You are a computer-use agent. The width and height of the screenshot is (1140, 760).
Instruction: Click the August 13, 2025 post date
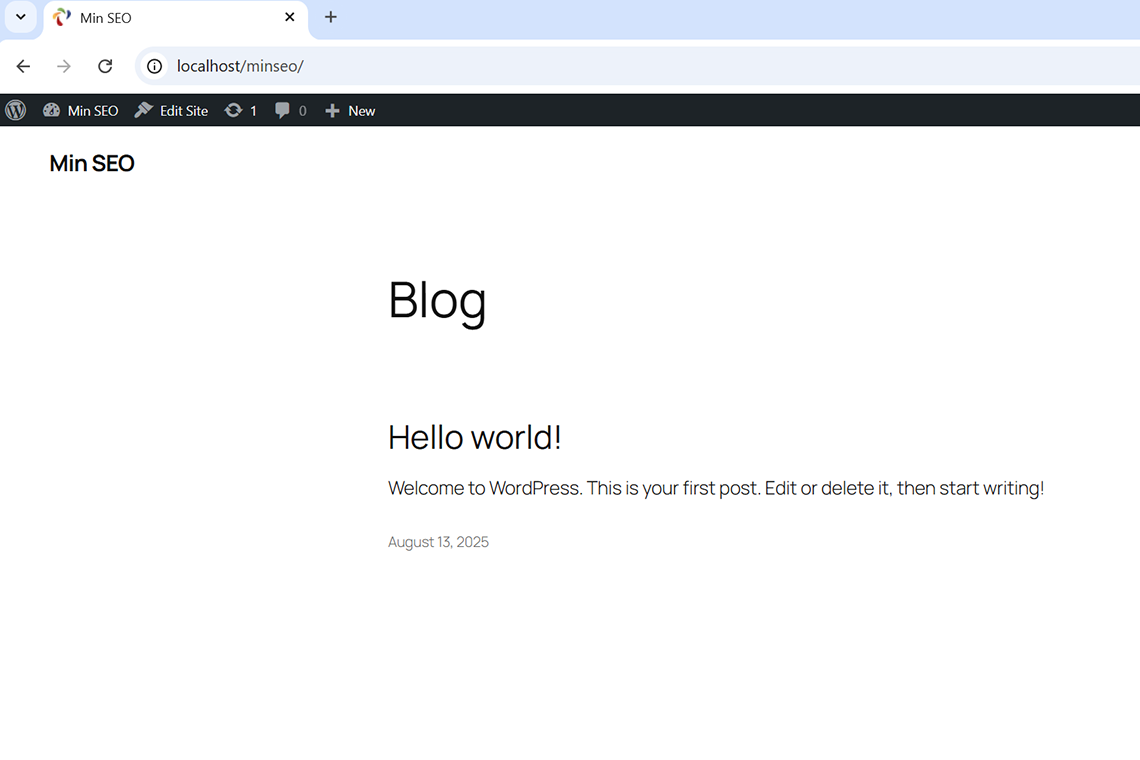(438, 542)
